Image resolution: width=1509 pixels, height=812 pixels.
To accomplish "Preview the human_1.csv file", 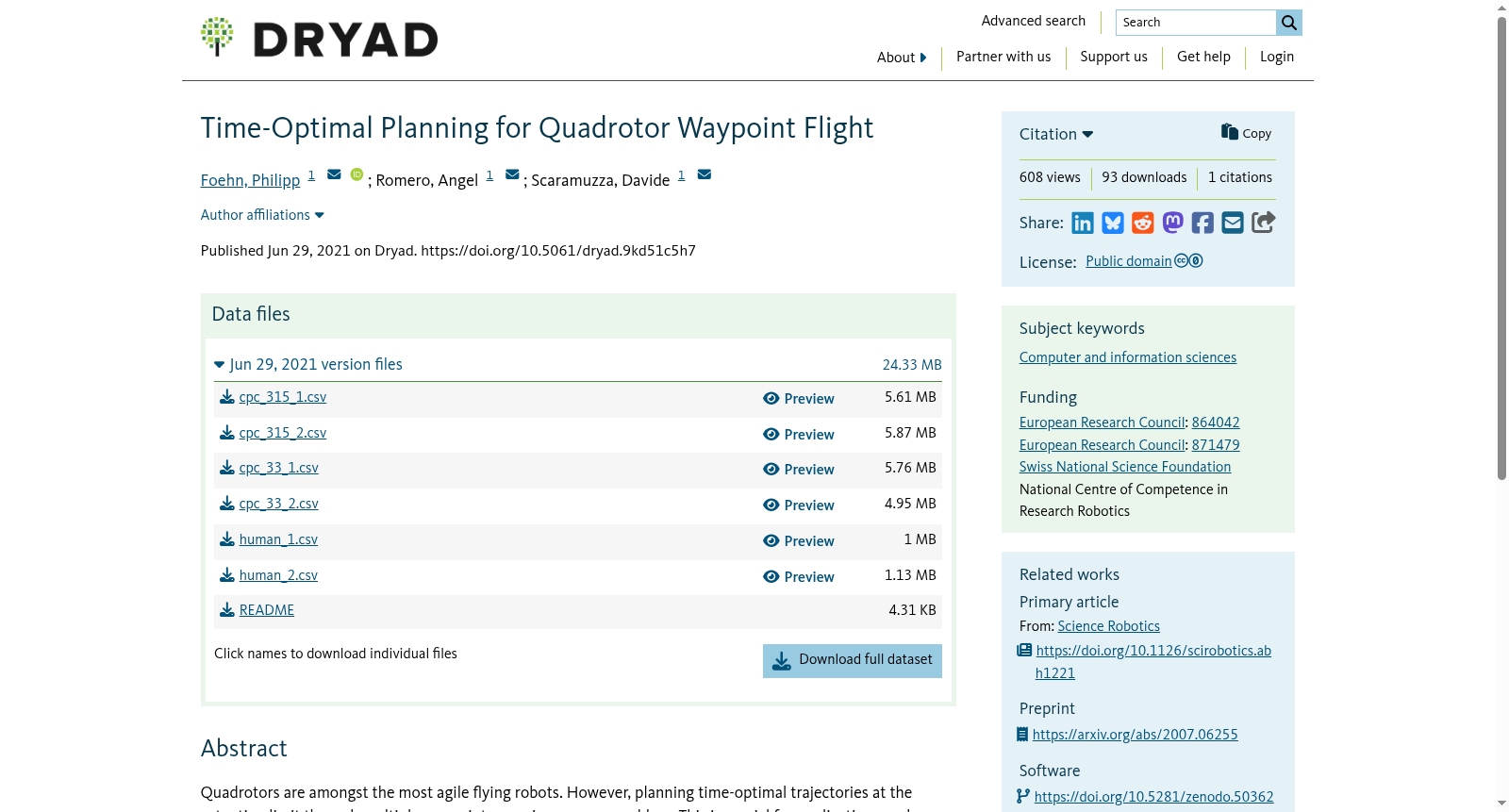I will tap(799, 541).
